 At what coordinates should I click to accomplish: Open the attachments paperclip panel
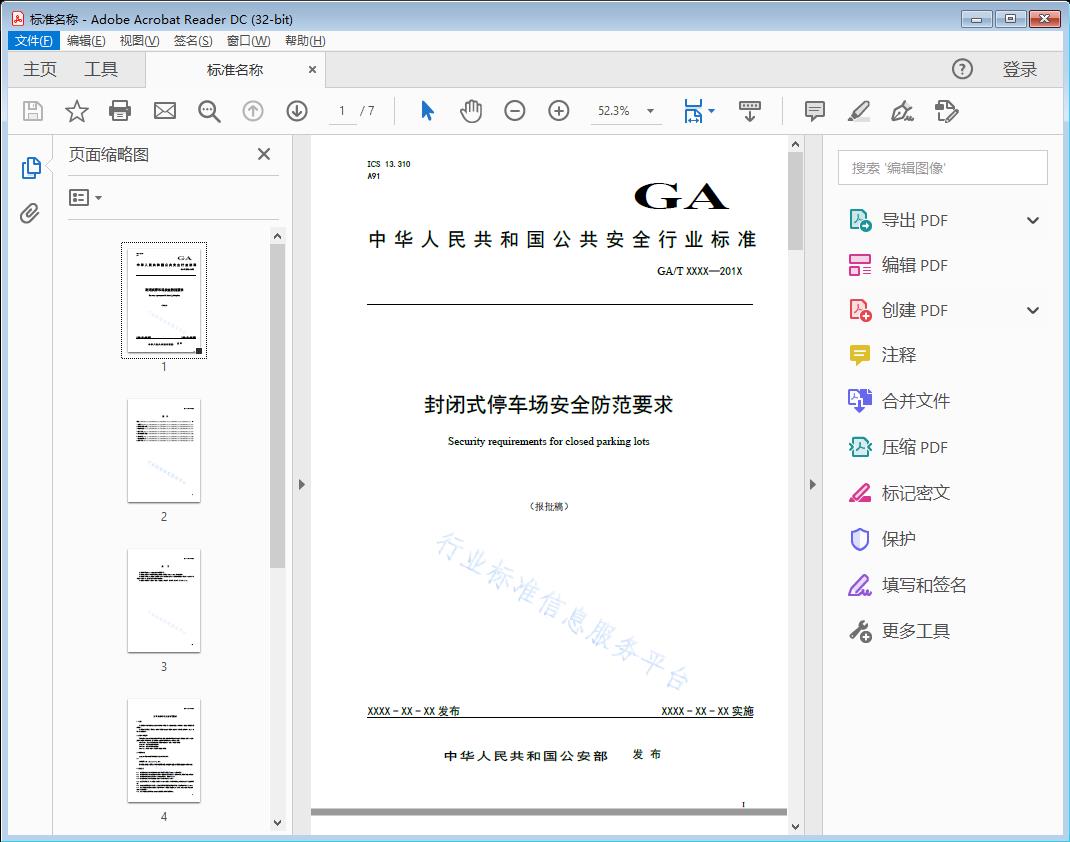point(31,212)
